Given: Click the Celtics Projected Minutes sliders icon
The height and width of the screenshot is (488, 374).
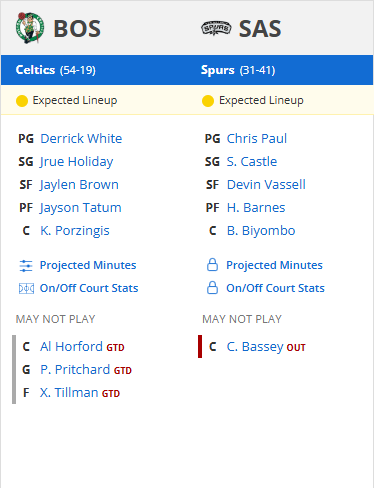Looking at the screenshot, I should 26,266.
